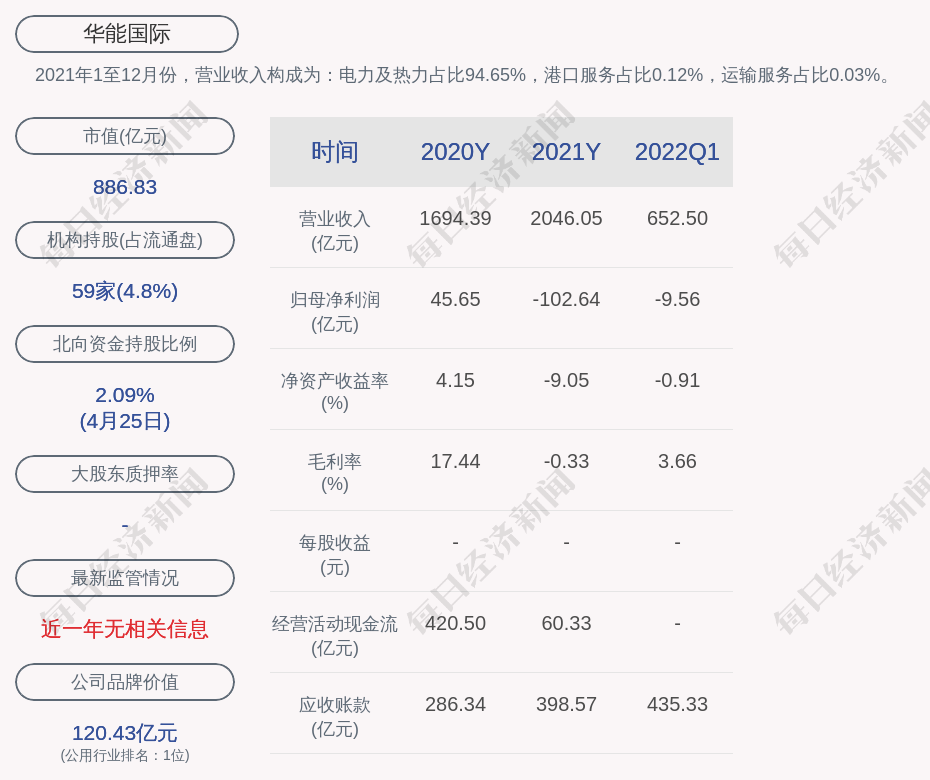Viewport: 930px width, 780px height.
Task: Select the 每股收益(元) row label
Action: click(x=335, y=555)
